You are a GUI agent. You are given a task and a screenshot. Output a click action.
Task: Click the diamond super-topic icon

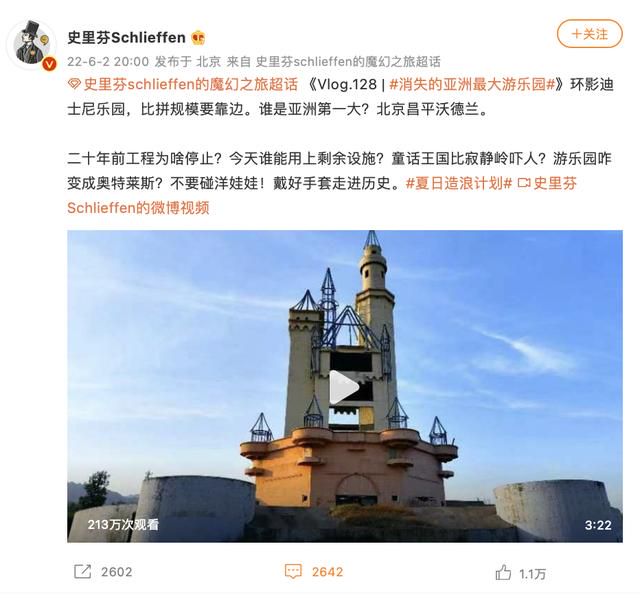tap(74, 84)
